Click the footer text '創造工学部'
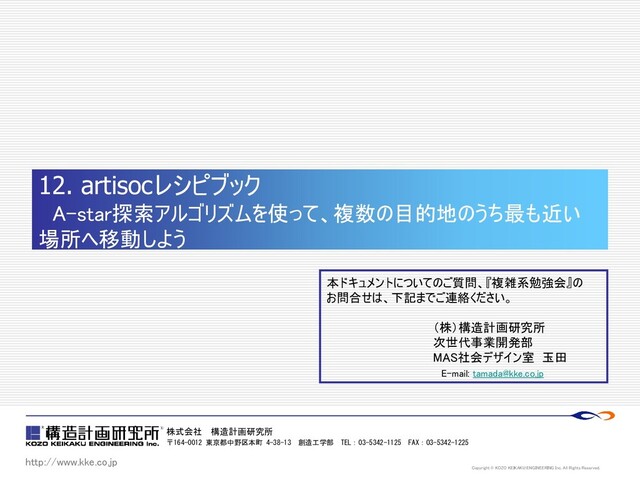Viewport: 640px width, 480px height. pos(316,442)
